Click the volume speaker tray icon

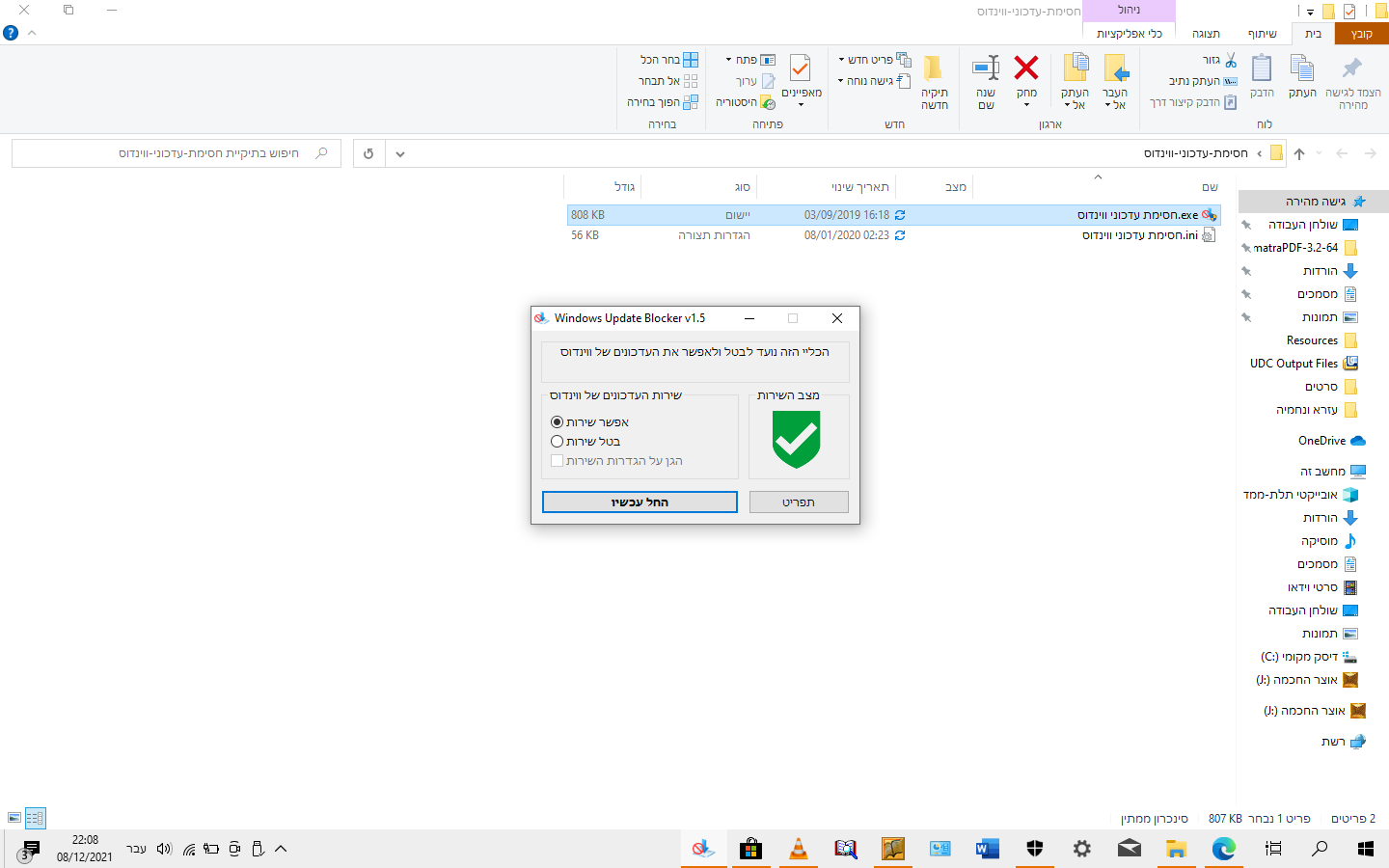[x=164, y=849]
